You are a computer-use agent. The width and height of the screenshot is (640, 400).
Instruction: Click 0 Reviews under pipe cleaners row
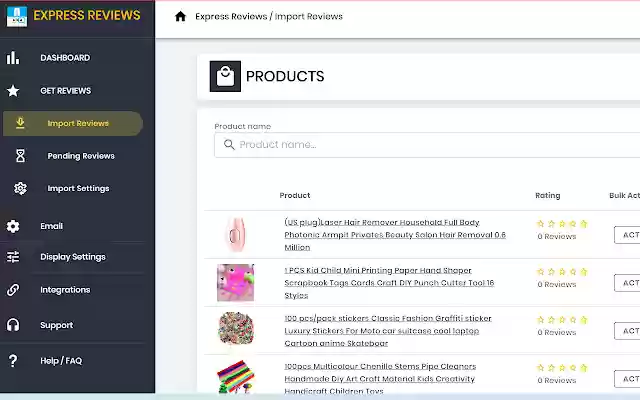click(x=557, y=380)
